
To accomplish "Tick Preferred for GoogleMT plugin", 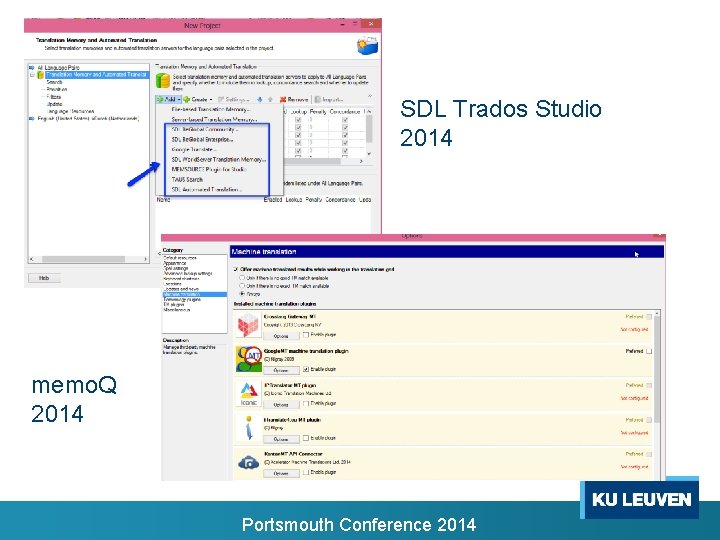I will 649,351.
